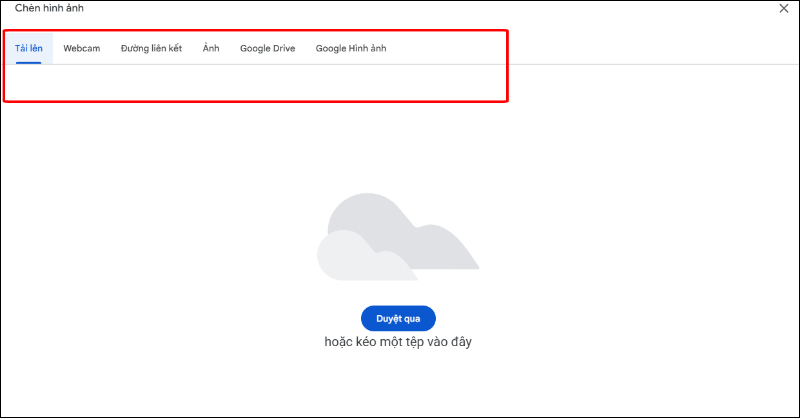This screenshot has width=800, height=418.
Task: Select the photos source tab labeled Ảnh
Action: tap(211, 48)
